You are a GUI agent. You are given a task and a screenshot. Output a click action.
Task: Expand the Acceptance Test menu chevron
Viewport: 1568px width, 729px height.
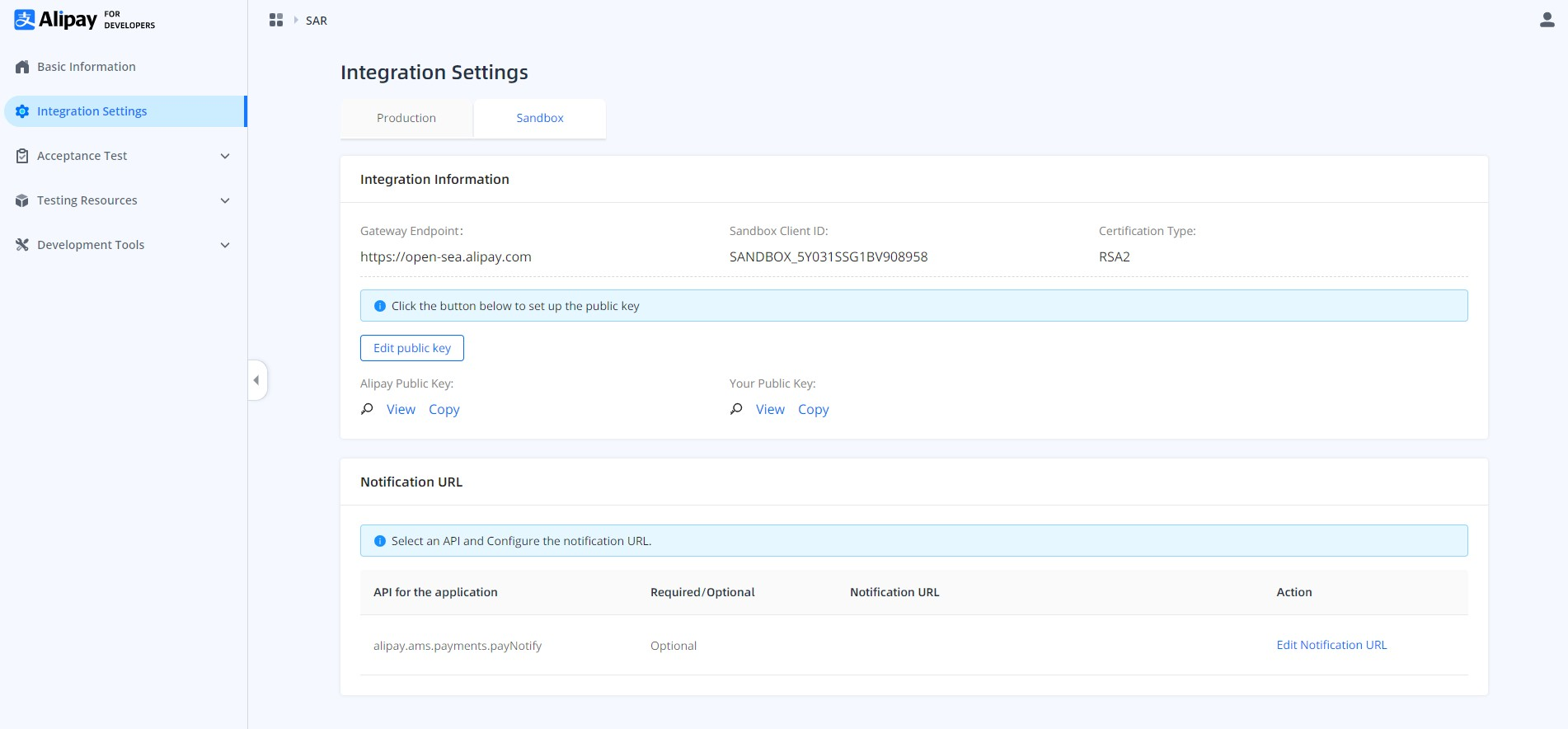225,156
